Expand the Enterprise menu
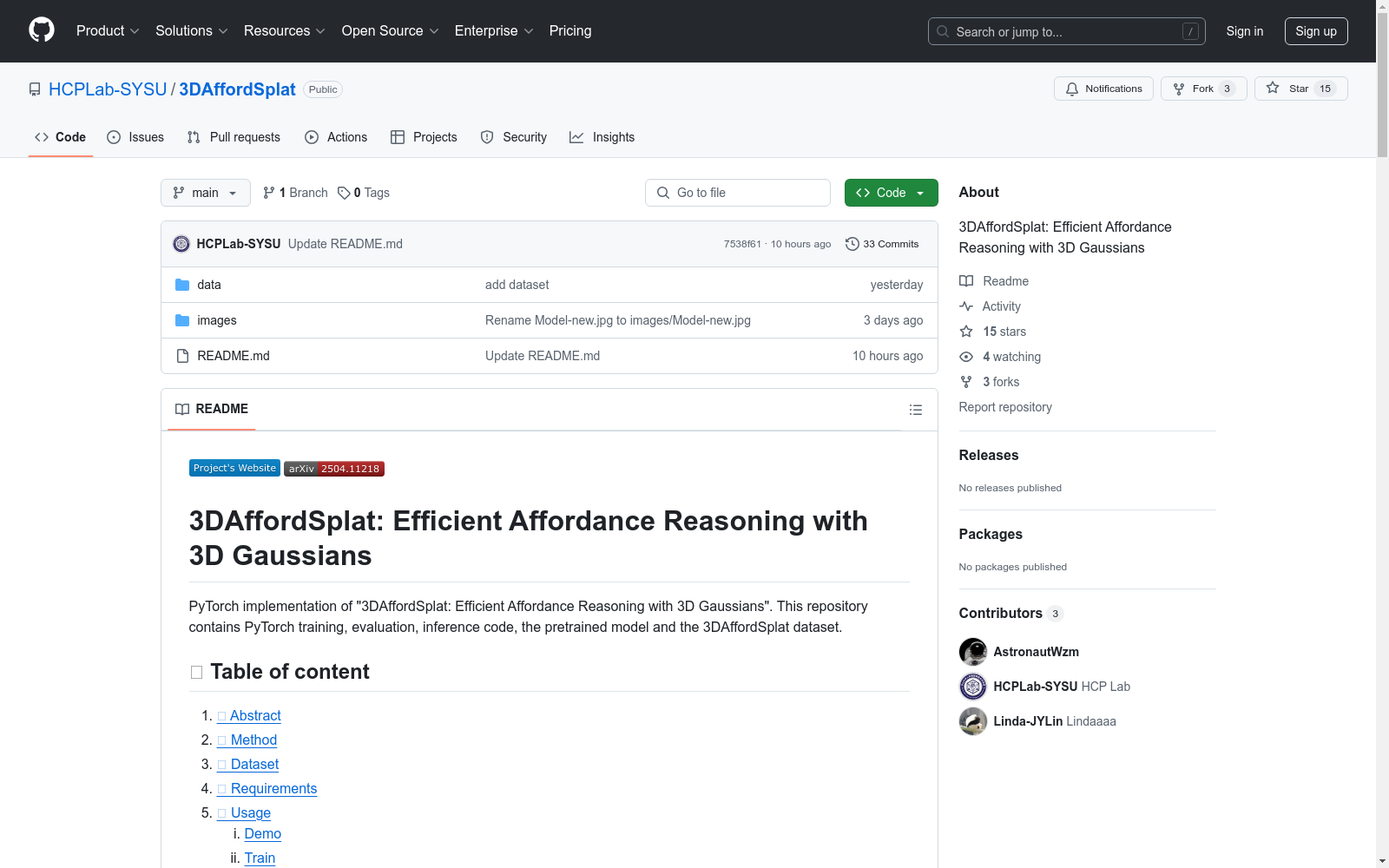 pos(494,30)
